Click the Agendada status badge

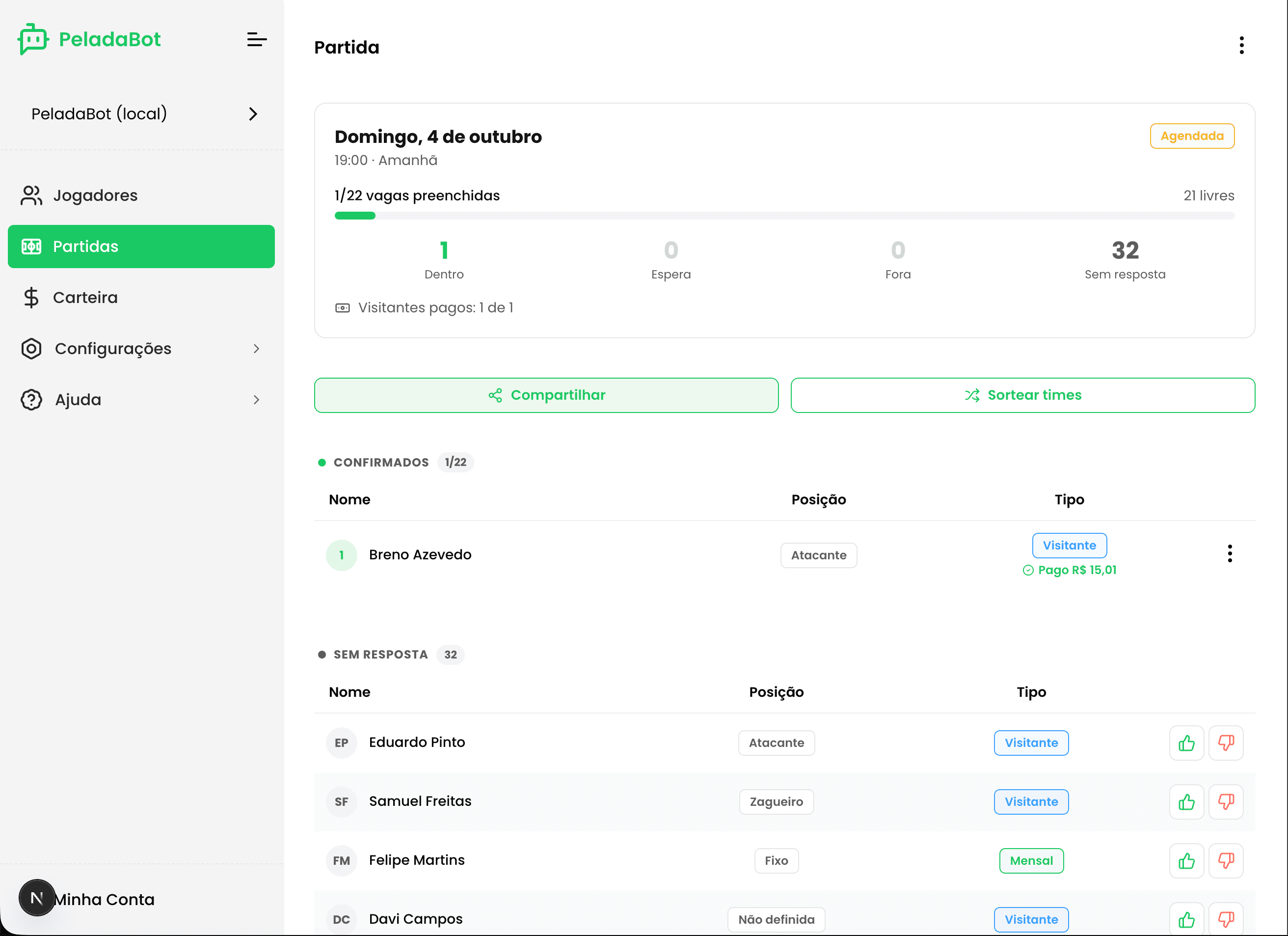[1192, 136]
